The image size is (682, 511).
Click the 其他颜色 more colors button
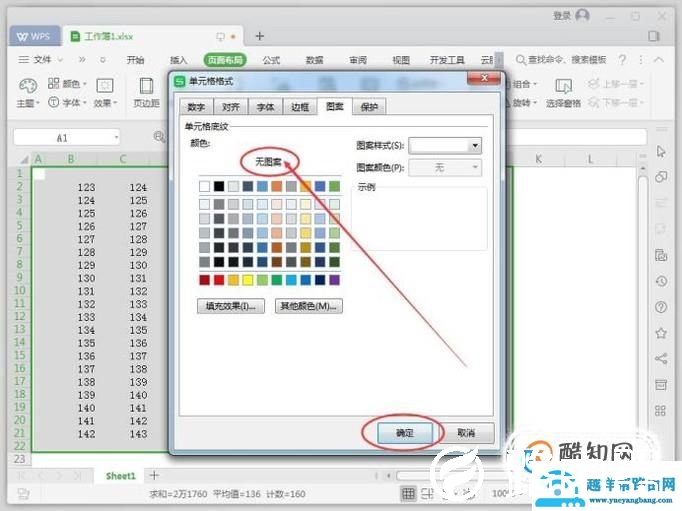point(308,306)
